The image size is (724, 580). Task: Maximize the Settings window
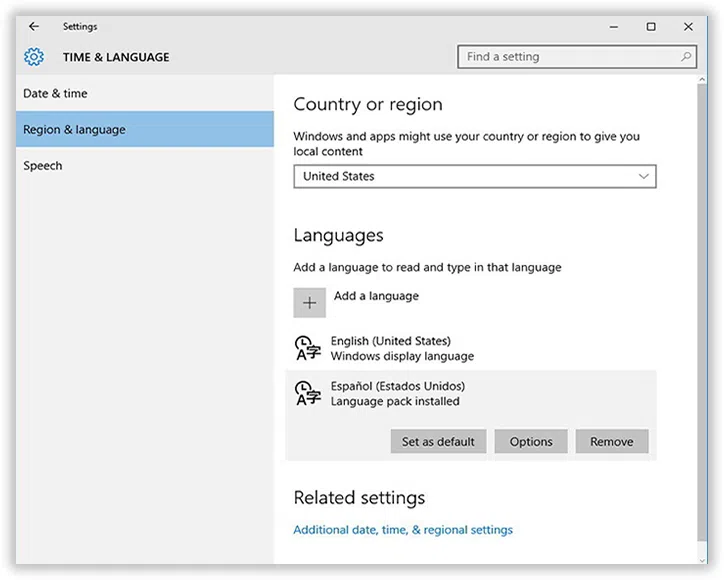(x=651, y=27)
